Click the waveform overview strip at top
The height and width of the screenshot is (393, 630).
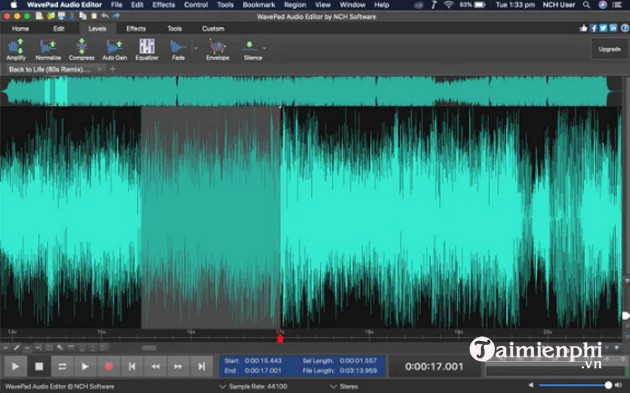click(x=311, y=91)
